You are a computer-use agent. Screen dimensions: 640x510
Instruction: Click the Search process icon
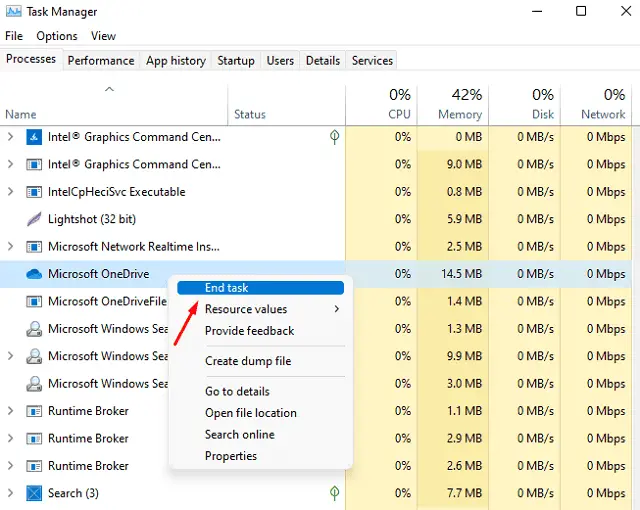coord(33,493)
